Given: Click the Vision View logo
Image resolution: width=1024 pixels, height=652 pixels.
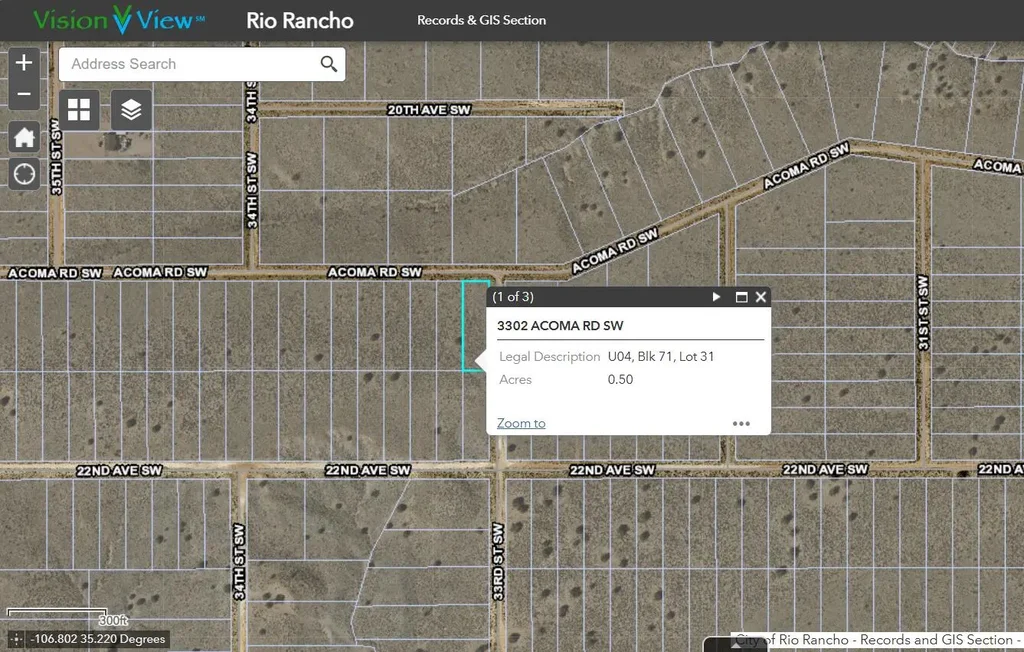Looking at the screenshot, I should 120,20.
